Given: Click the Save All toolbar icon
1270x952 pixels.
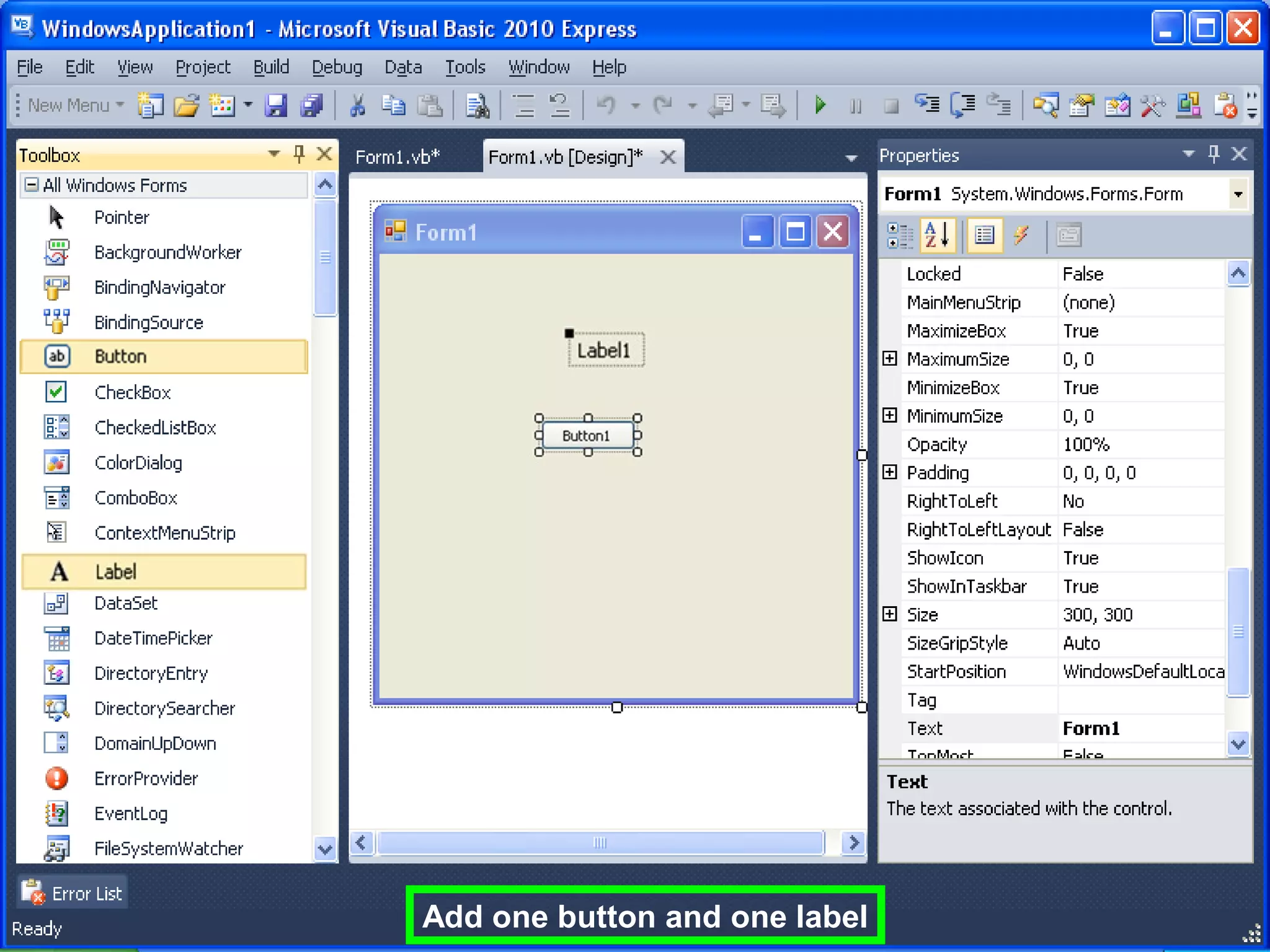Looking at the screenshot, I should pyautogui.click(x=312, y=105).
